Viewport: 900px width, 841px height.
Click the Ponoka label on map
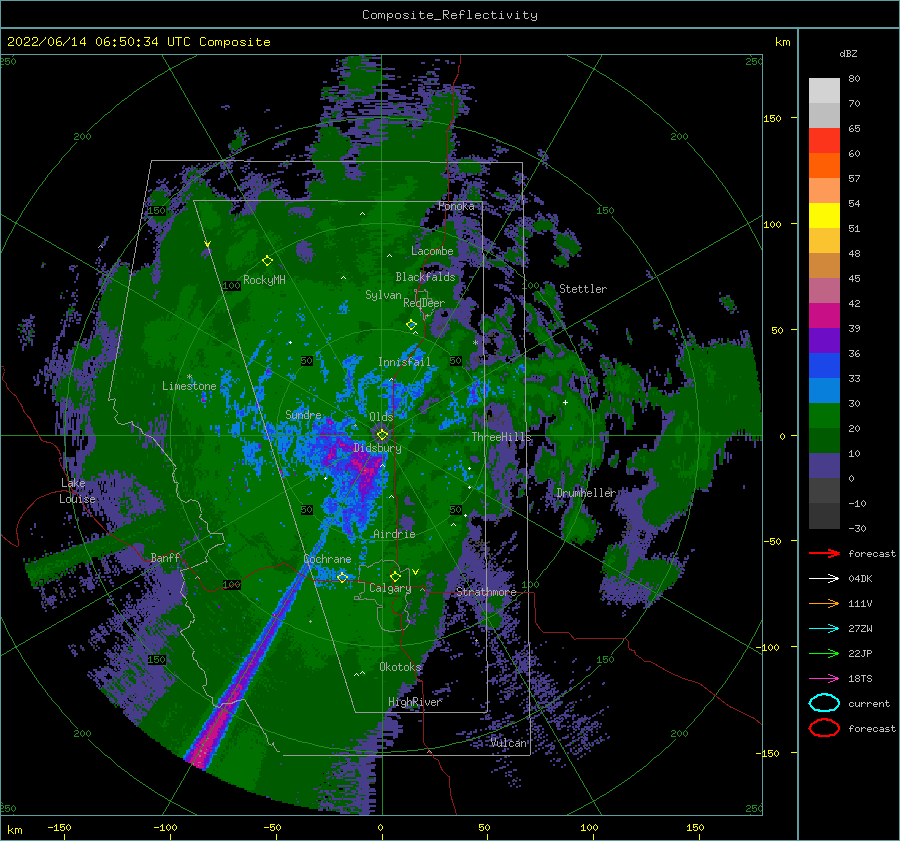click(456, 206)
